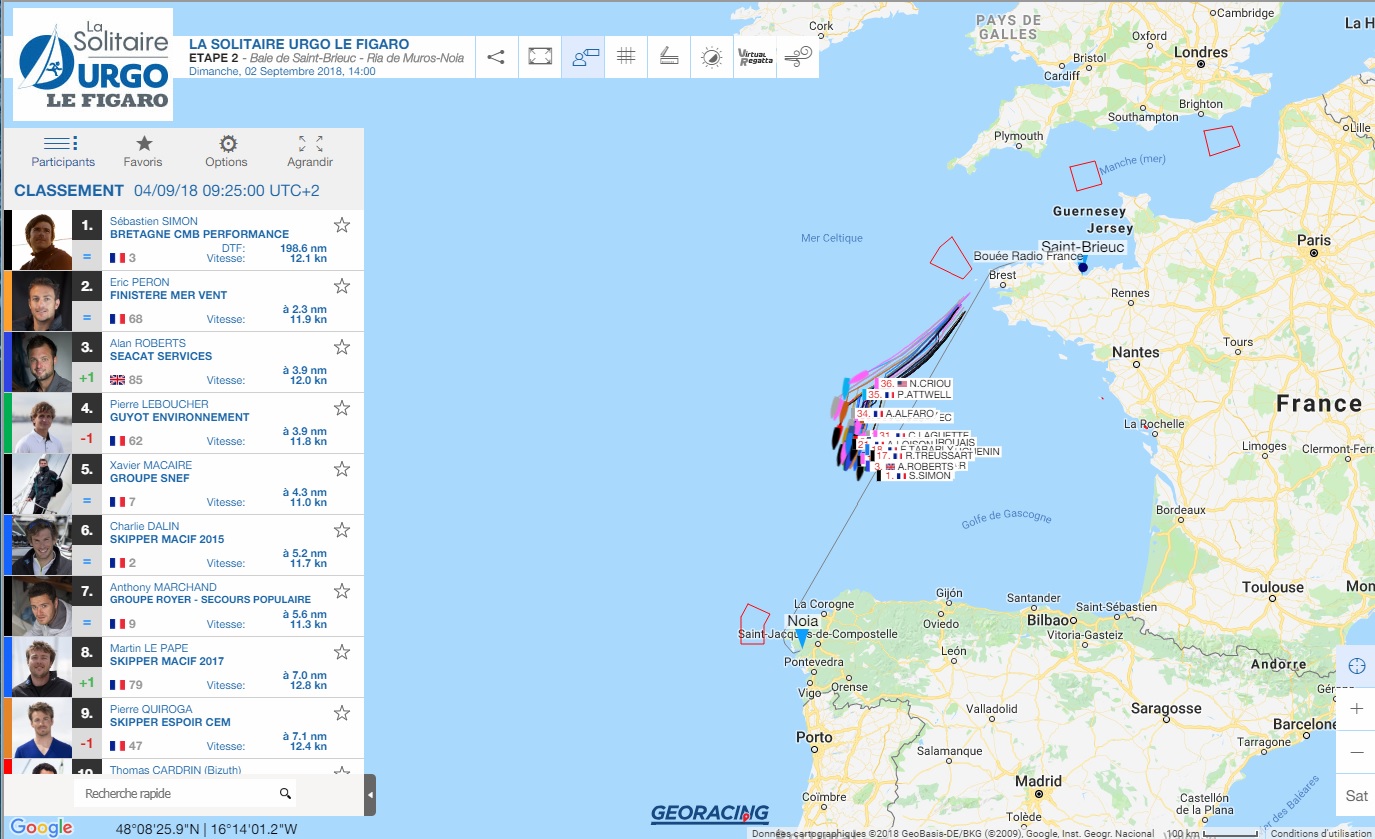
Task: Open Sébastien SIMON's portrait photo
Action: 42,240
